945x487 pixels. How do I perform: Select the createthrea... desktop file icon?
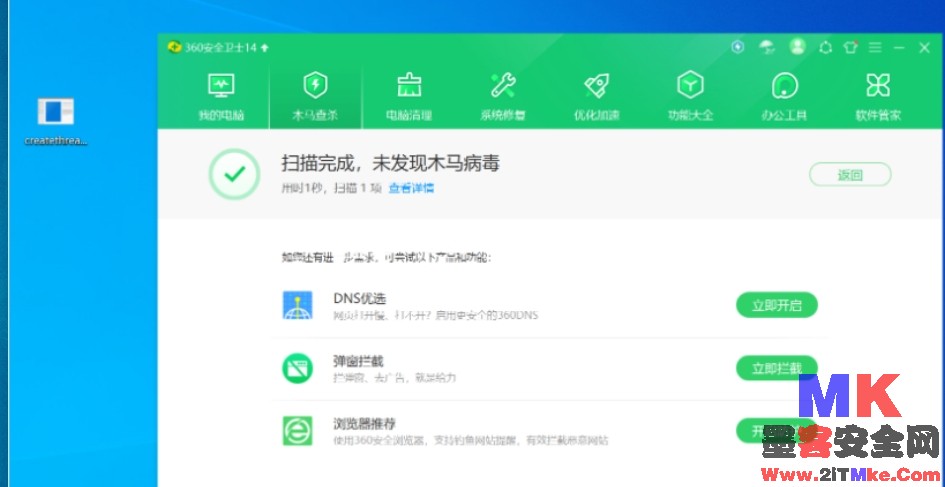pyautogui.click(x=55, y=121)
